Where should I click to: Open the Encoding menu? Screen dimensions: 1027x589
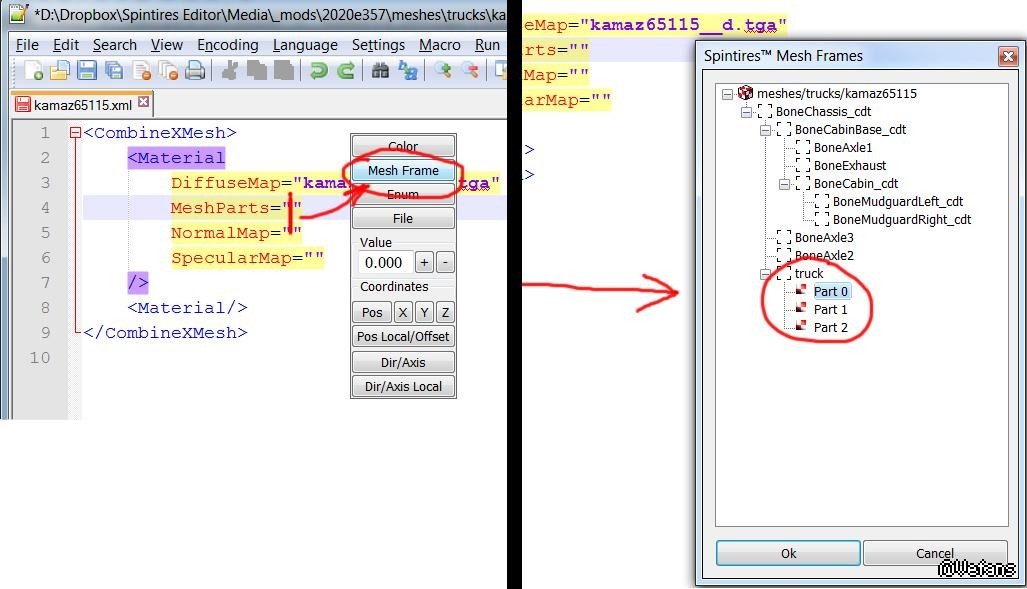(x=227, y=45)
